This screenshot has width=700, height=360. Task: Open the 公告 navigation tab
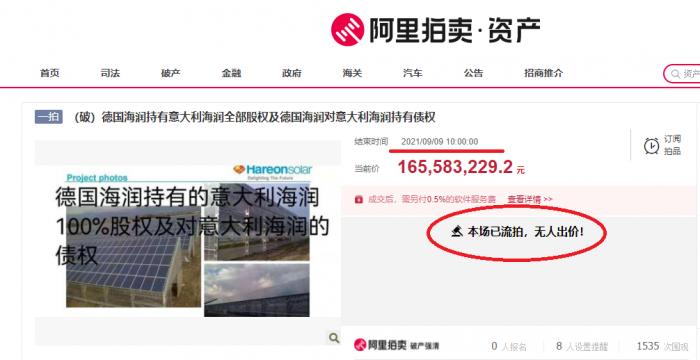[473, 73]
